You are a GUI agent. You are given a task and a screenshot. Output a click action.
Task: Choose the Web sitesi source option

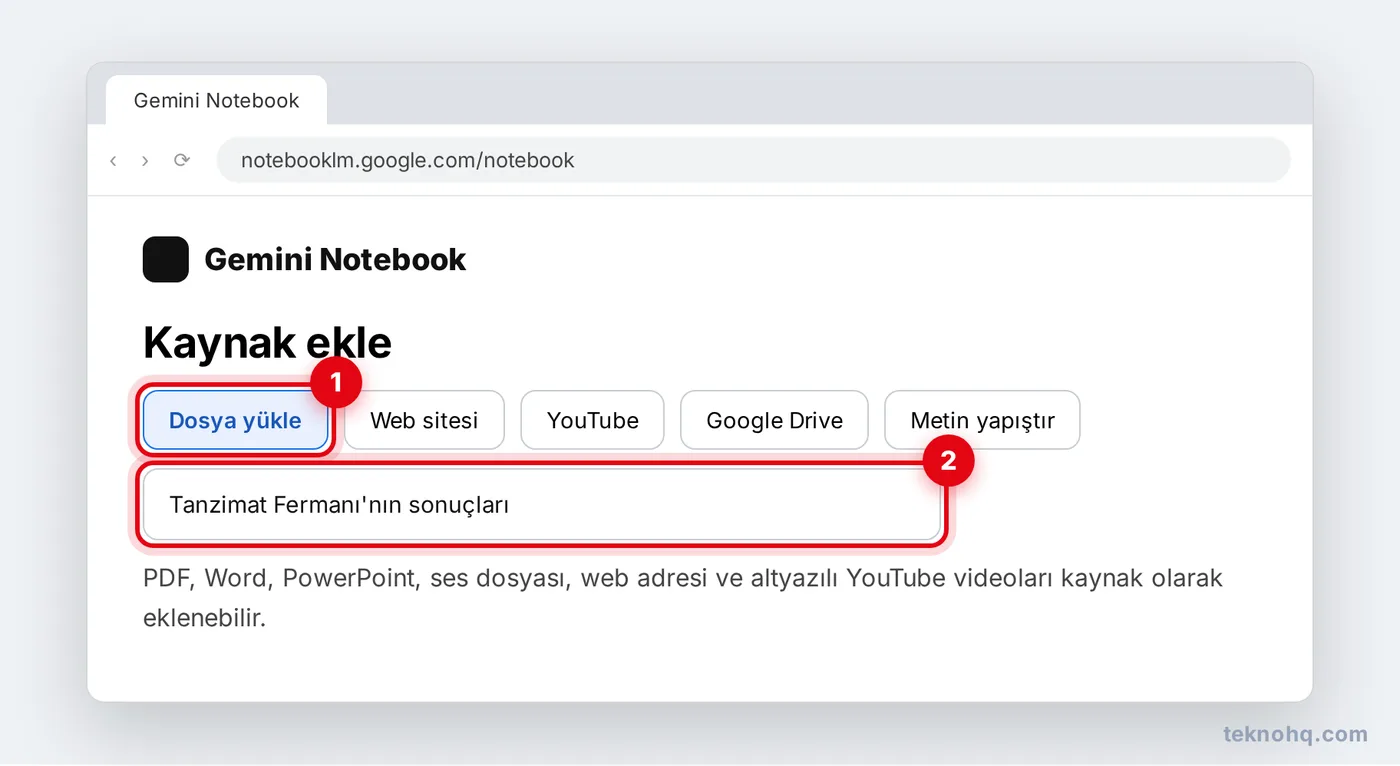(x=424, y=420)
